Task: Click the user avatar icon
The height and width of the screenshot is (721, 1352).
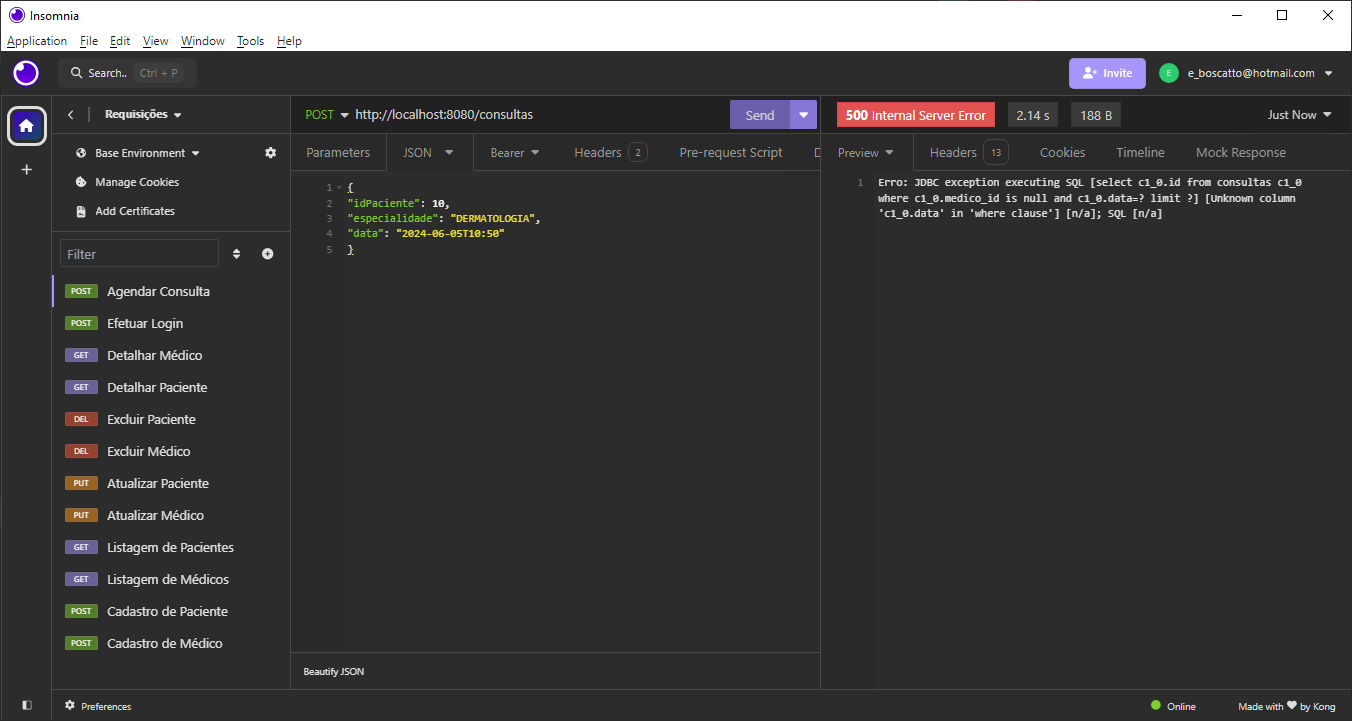Action: pyautogui.click(x=1169, y=73)
